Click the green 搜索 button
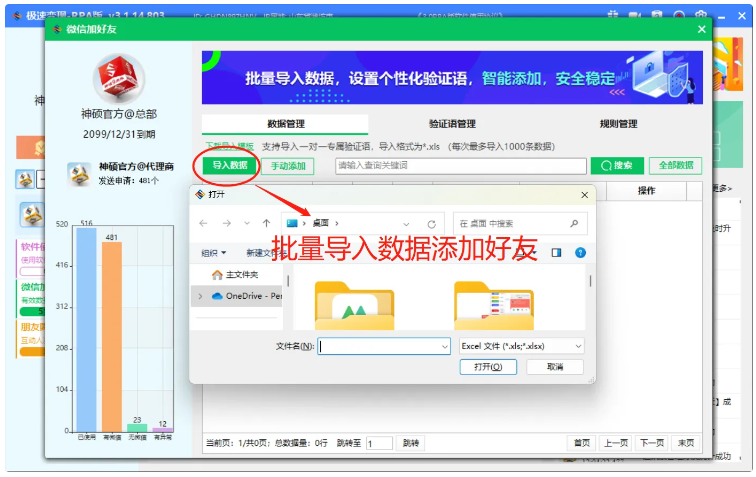 click(x=617, y=165)
